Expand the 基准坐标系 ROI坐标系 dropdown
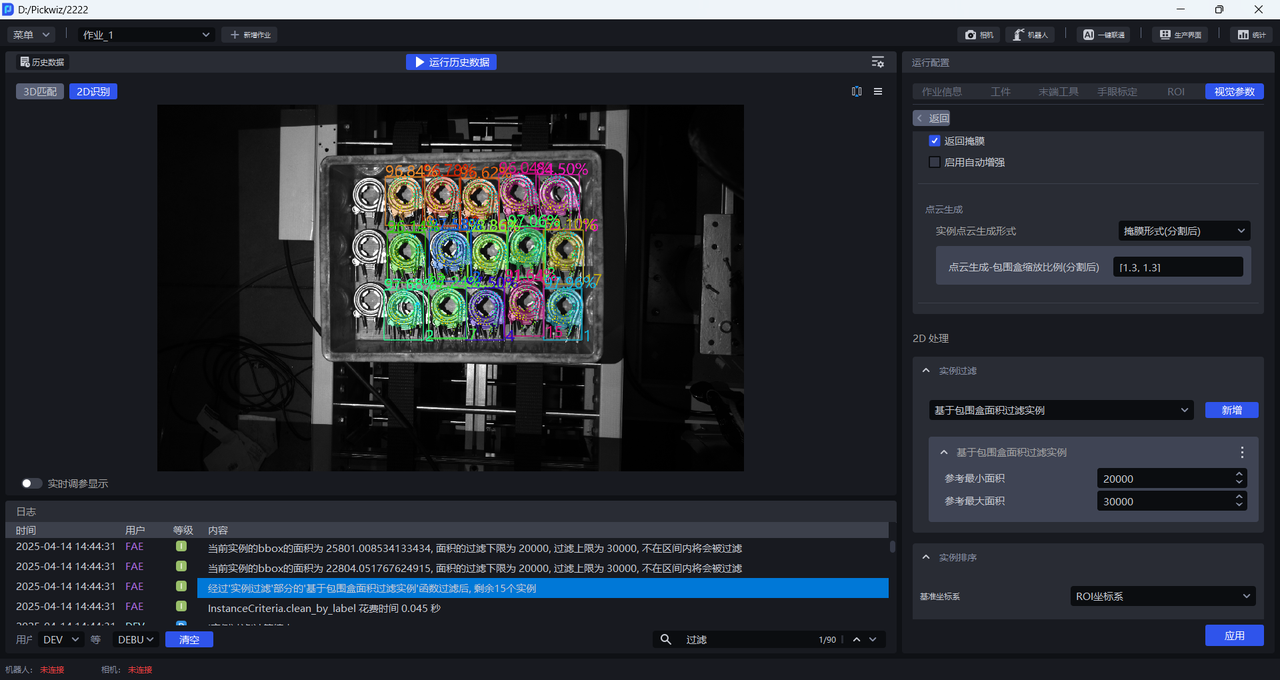 coord(1161,597)
